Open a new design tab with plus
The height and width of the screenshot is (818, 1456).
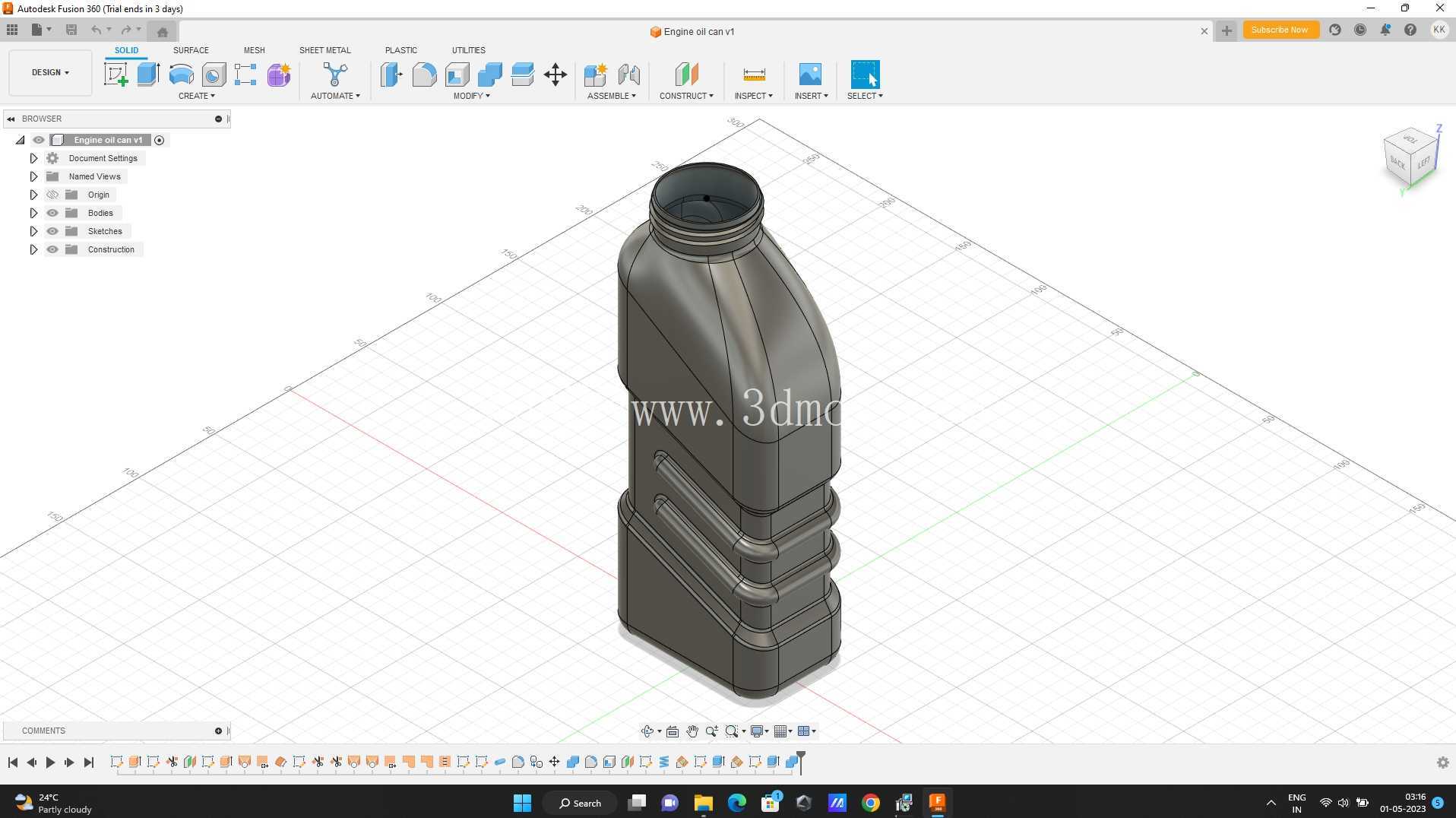(x=1226, y=30)
